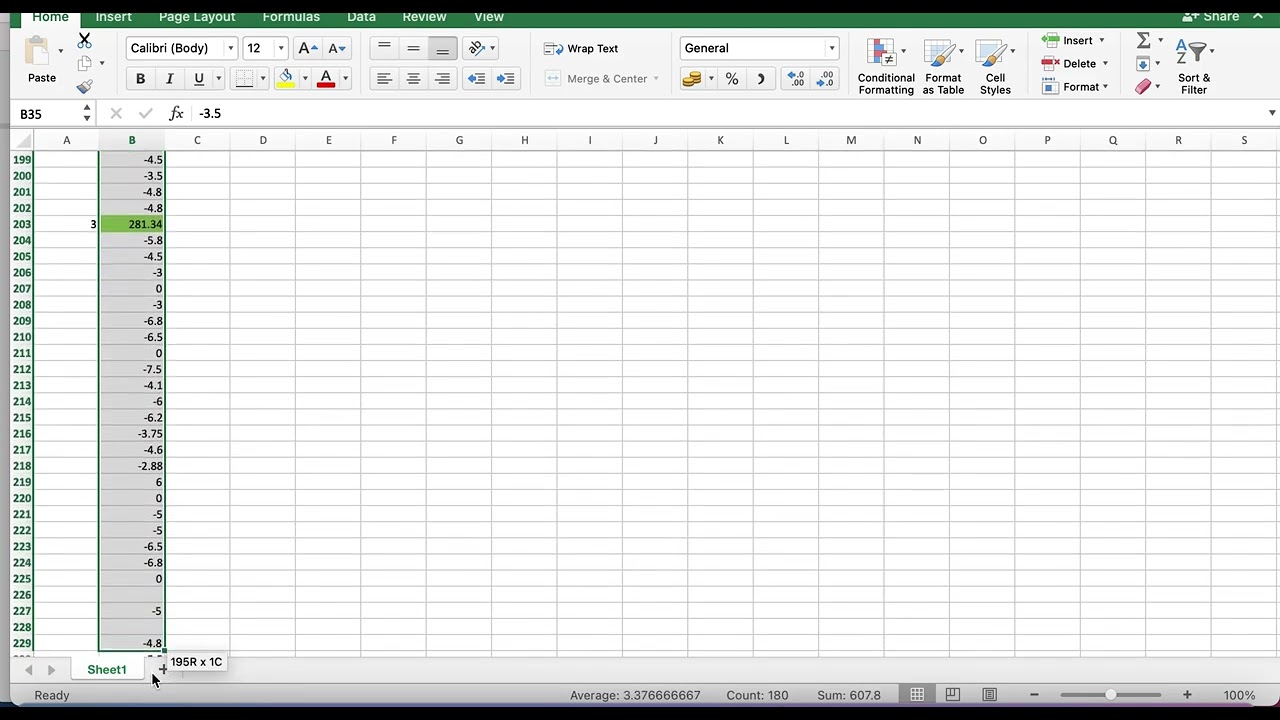This screenshot has height=720, width=1280.
Task: Click the Borders icon
Action: (244, 79)
